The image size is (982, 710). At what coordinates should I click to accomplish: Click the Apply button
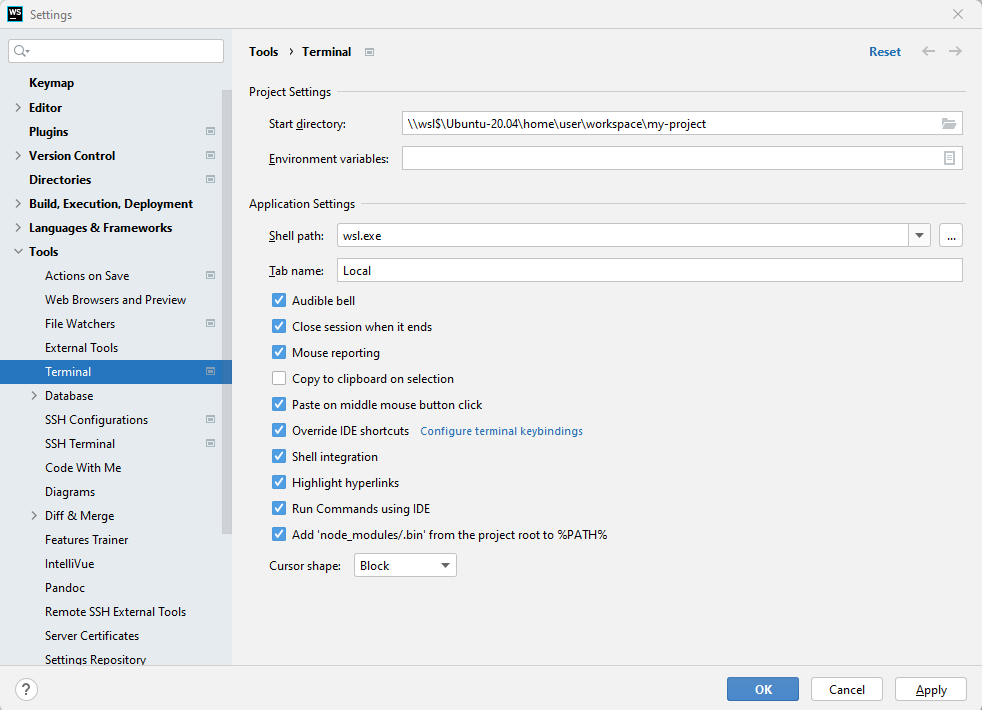point(930,689)
